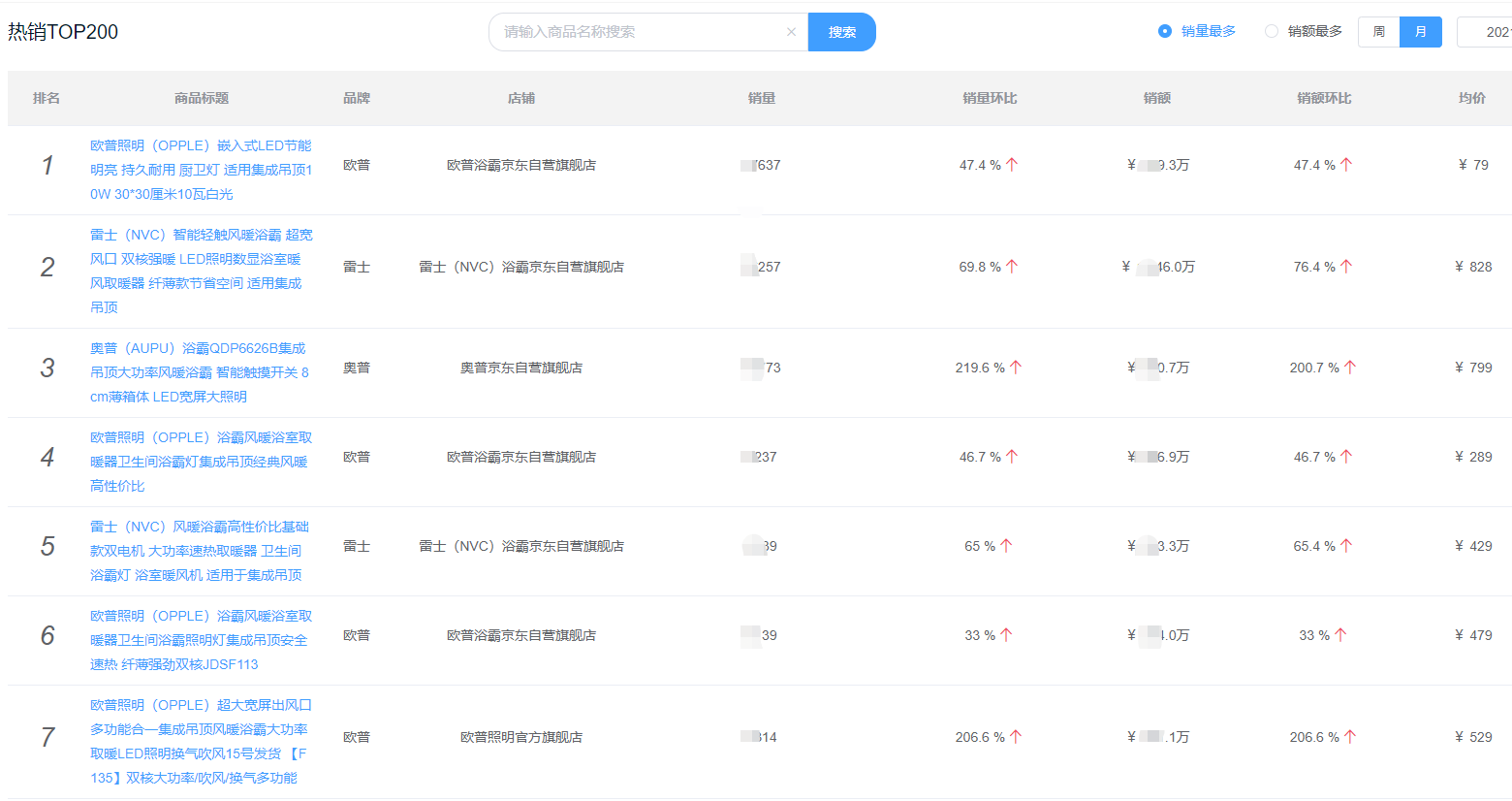Click the 销额环比 column header

coord(1324,98)
